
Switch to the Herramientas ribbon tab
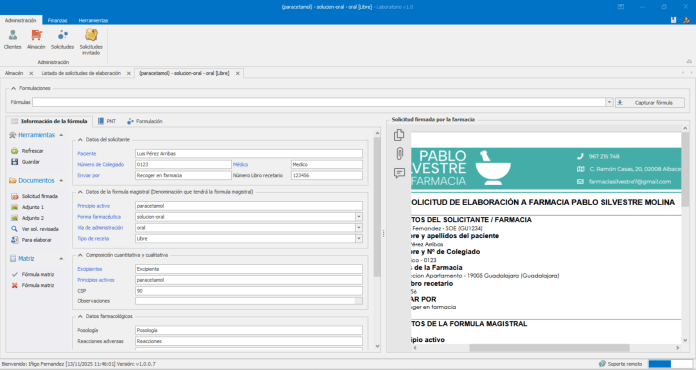click(93, 20)
